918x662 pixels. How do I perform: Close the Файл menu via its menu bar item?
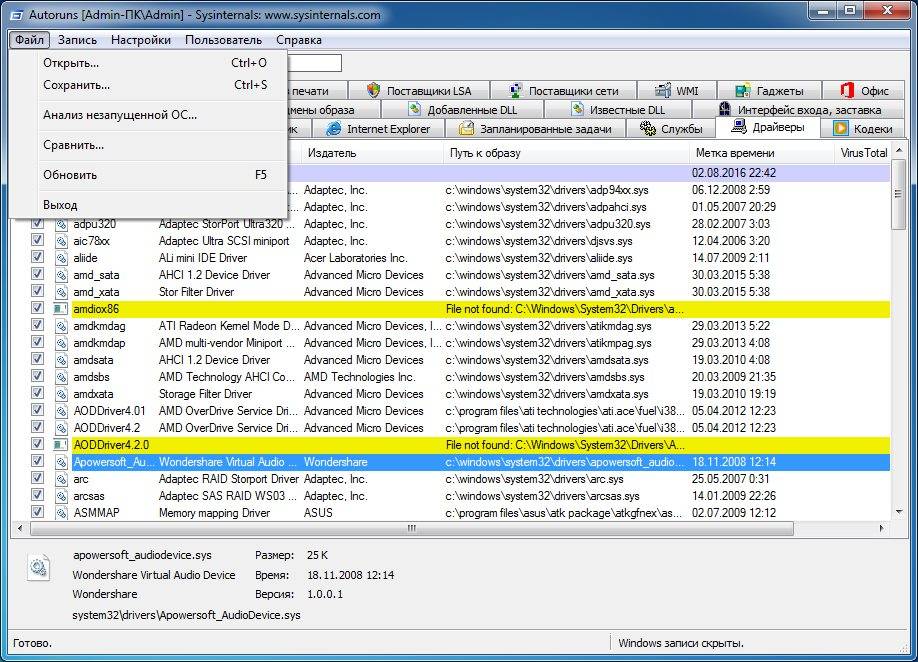(29, 40)
